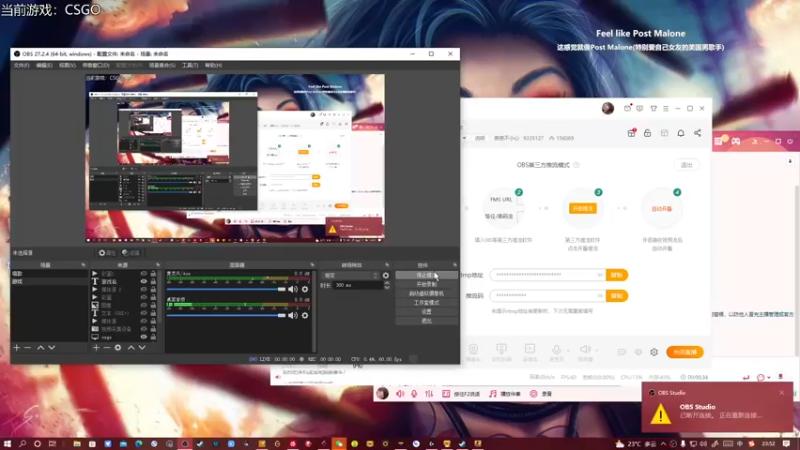Viewport: 800px width, 450px height.
Task: Expand speaker options arrow in streaming app
Action: click(x=596, y=351)
